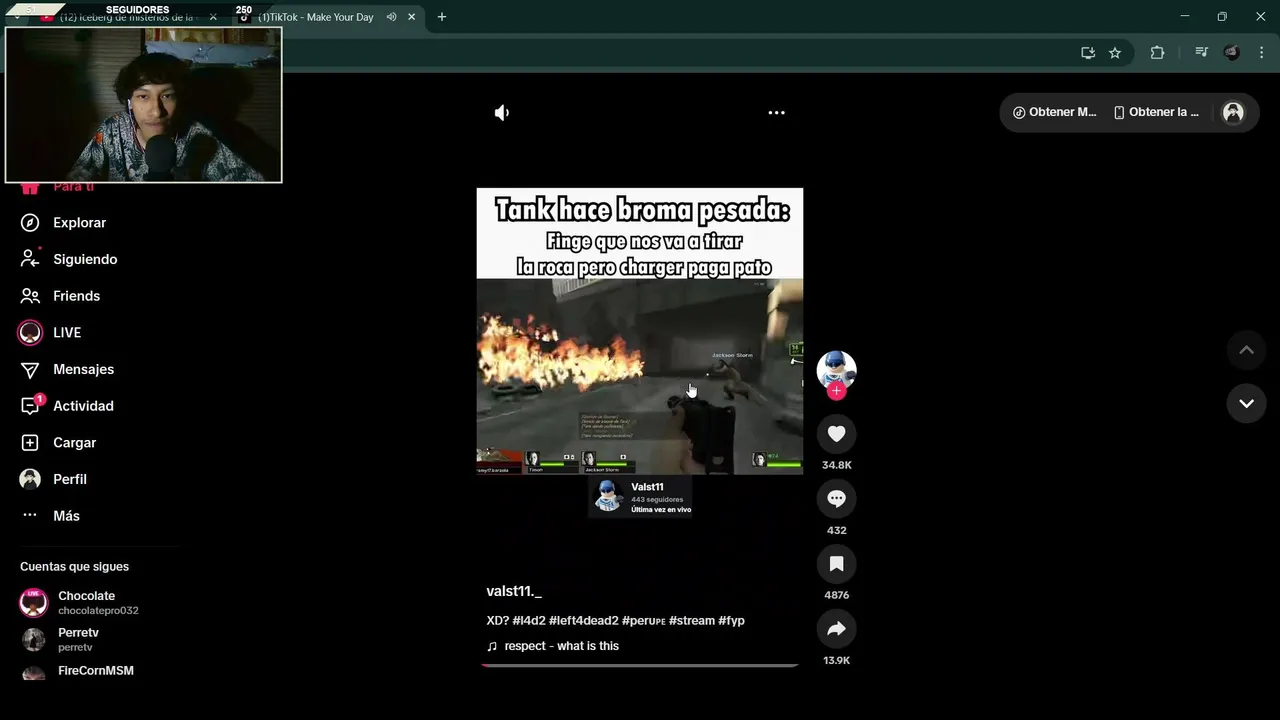The height and width of the screenshot is (720, 1280).
Task: Bookmark this page with the star icon
Action: click(x=1115, y=53)
